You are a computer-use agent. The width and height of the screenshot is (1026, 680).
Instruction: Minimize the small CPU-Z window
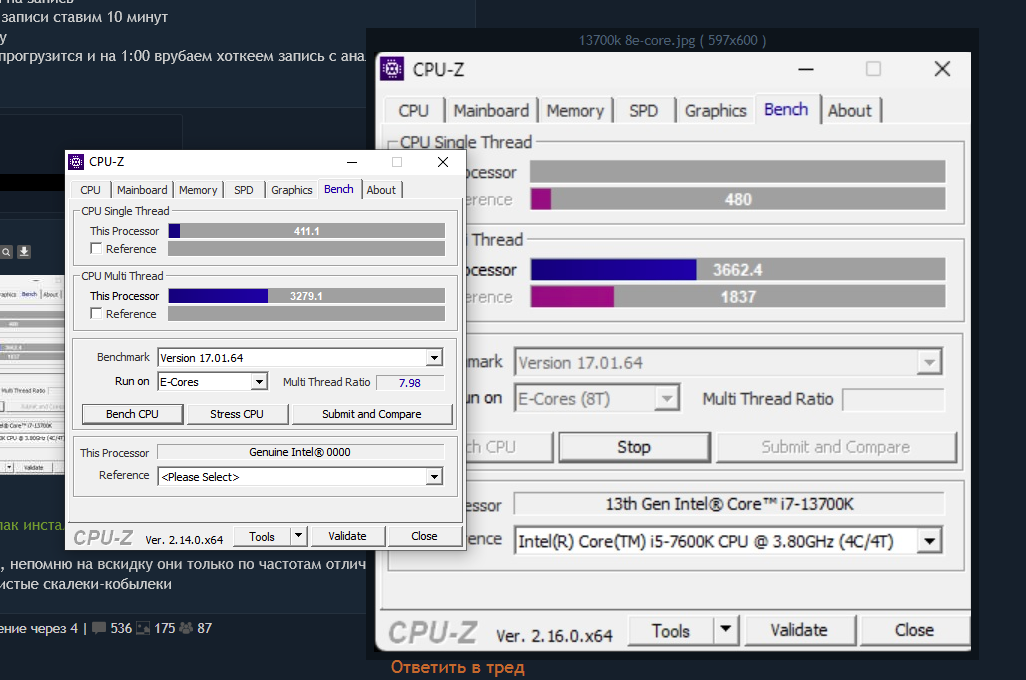352,162
